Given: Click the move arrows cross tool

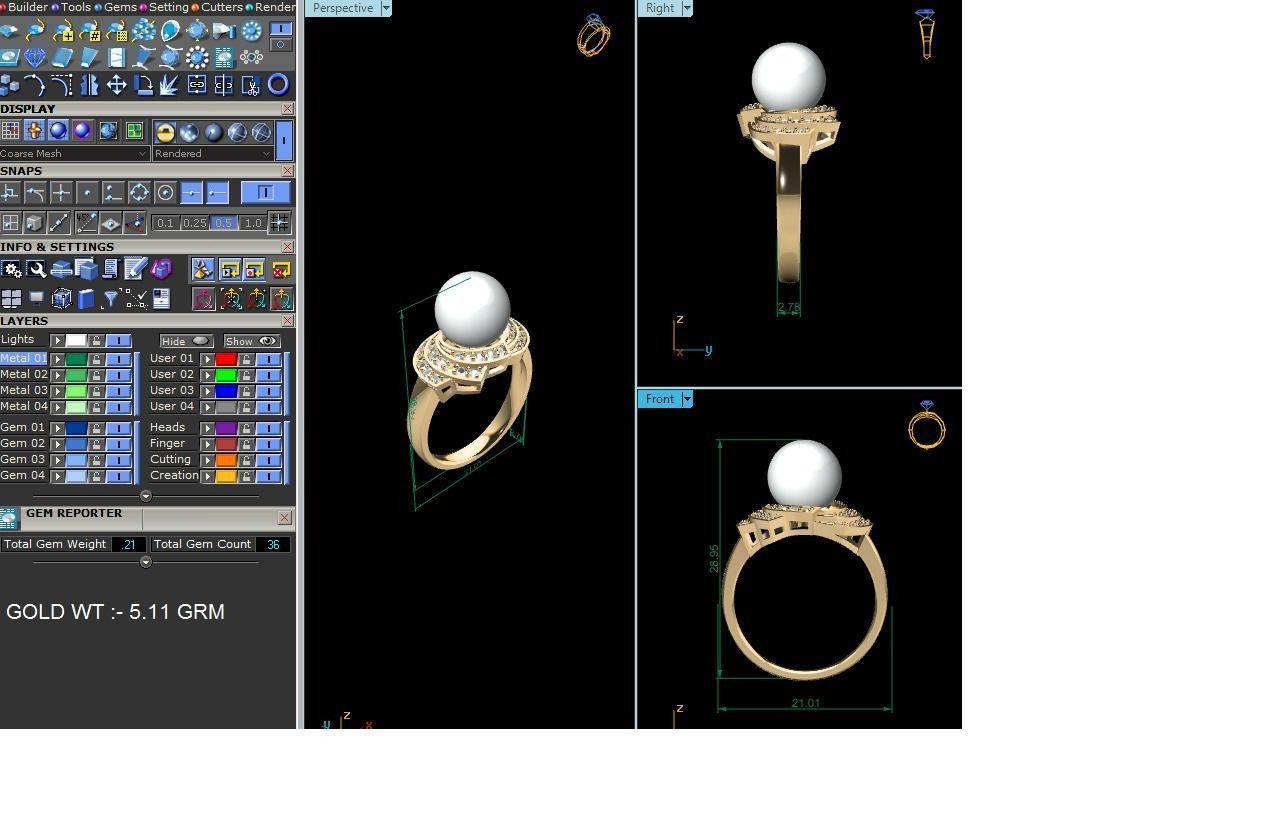Looking at the screenshot, I should [x=117, y=85].
